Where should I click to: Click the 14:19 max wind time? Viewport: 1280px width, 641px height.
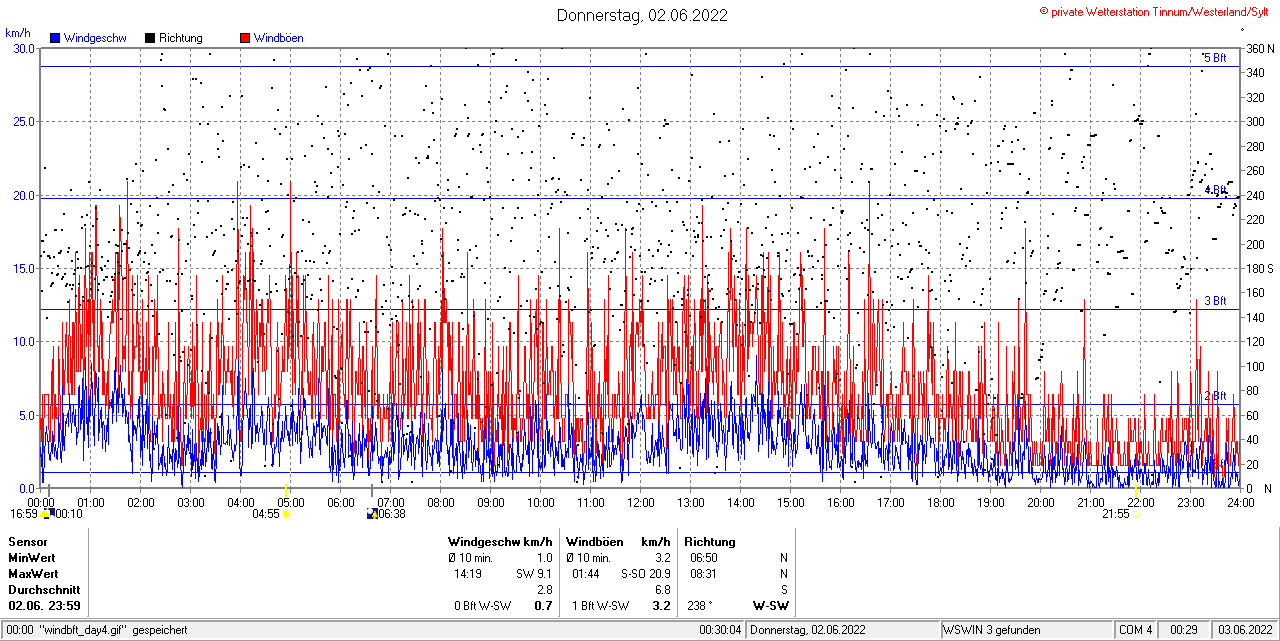tap(468, 574)
